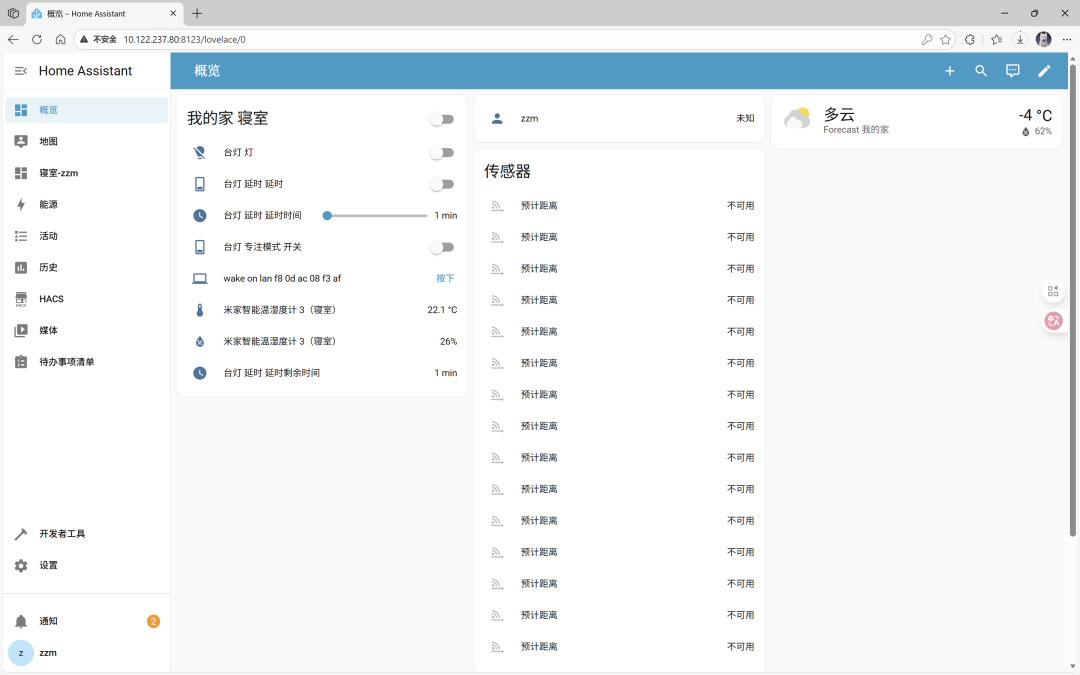Screen dimensions: 1080x675
Task: Open 能源 energy panel
Action: [86, 205]
